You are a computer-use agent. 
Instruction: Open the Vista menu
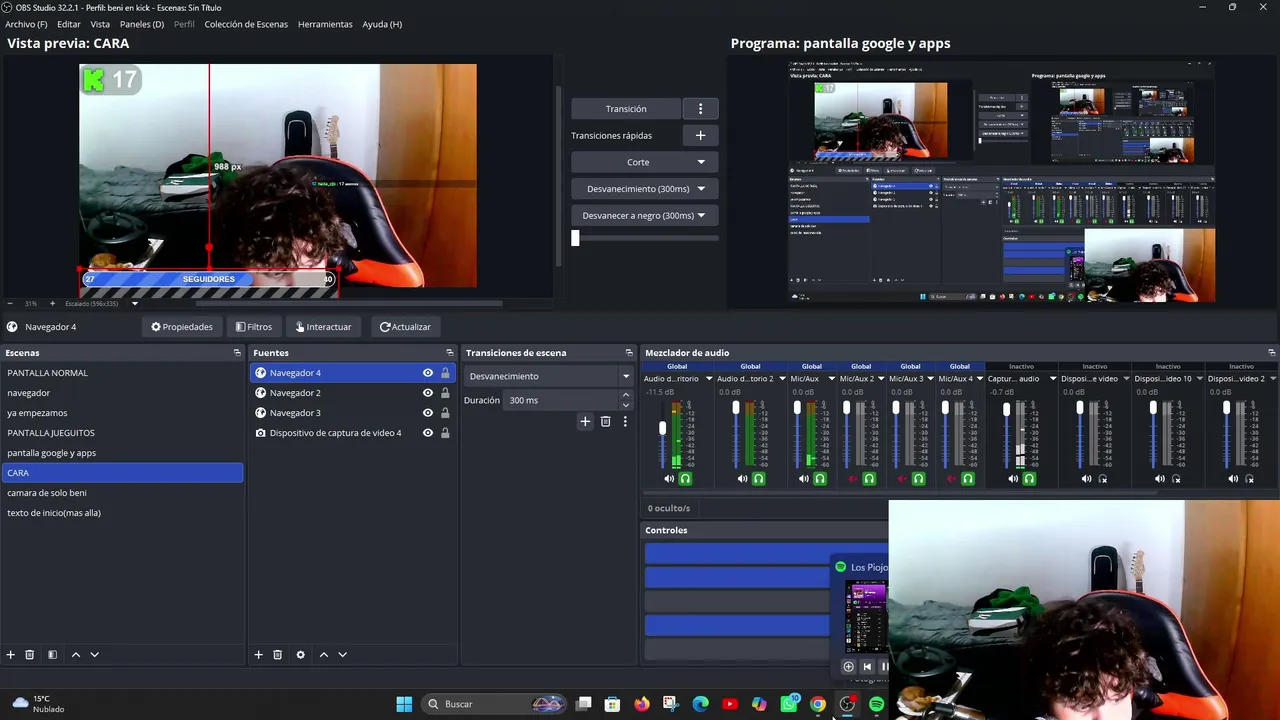click(100, 24)
